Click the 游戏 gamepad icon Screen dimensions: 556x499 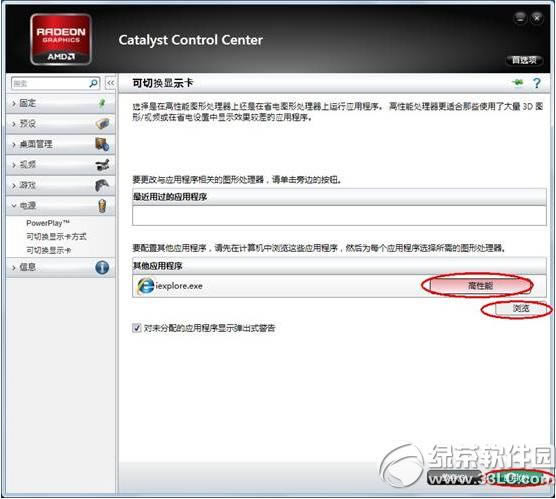pos(102,185)
